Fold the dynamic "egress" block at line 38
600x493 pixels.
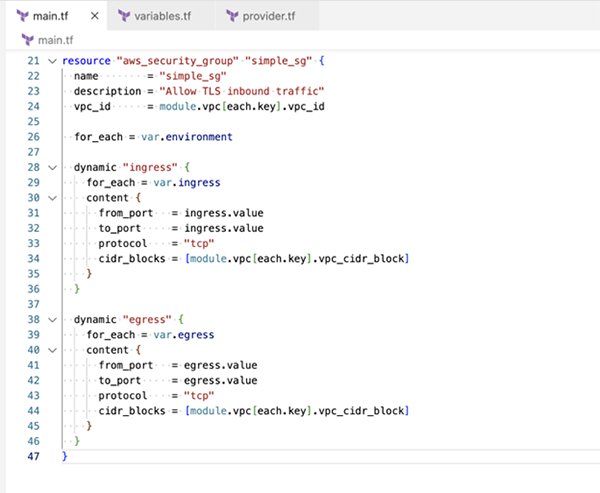pyautogui.click(x=52, y=320)
